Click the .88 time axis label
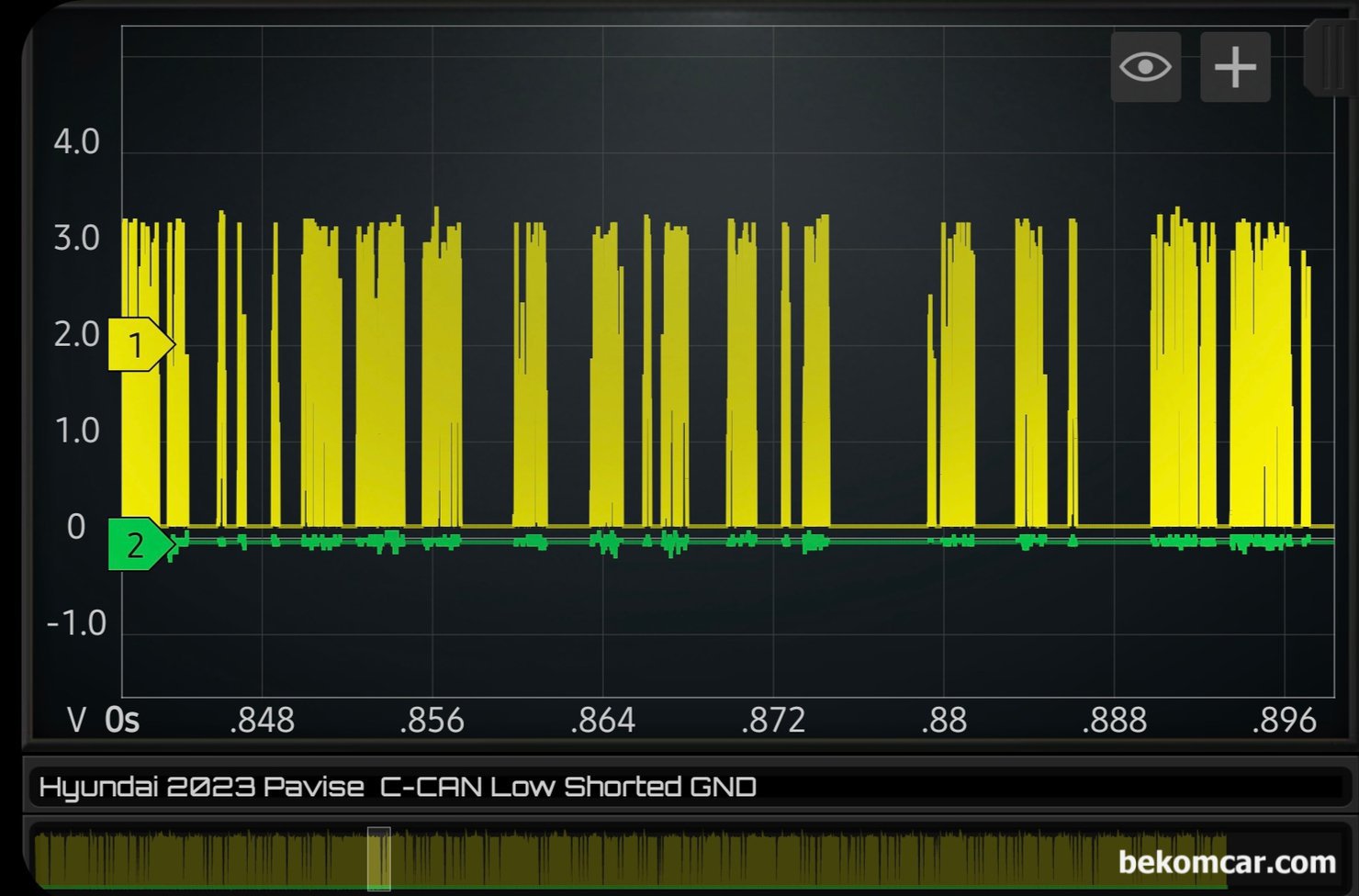The image size is (1359, 896). (944, 721)
